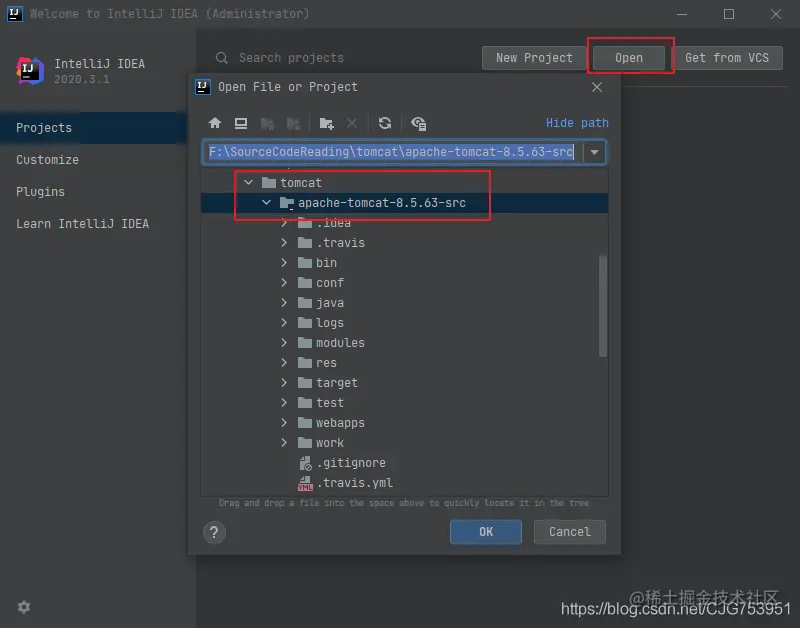
Task: Click the Desktop directory toolbar icon
Action: 241,123
